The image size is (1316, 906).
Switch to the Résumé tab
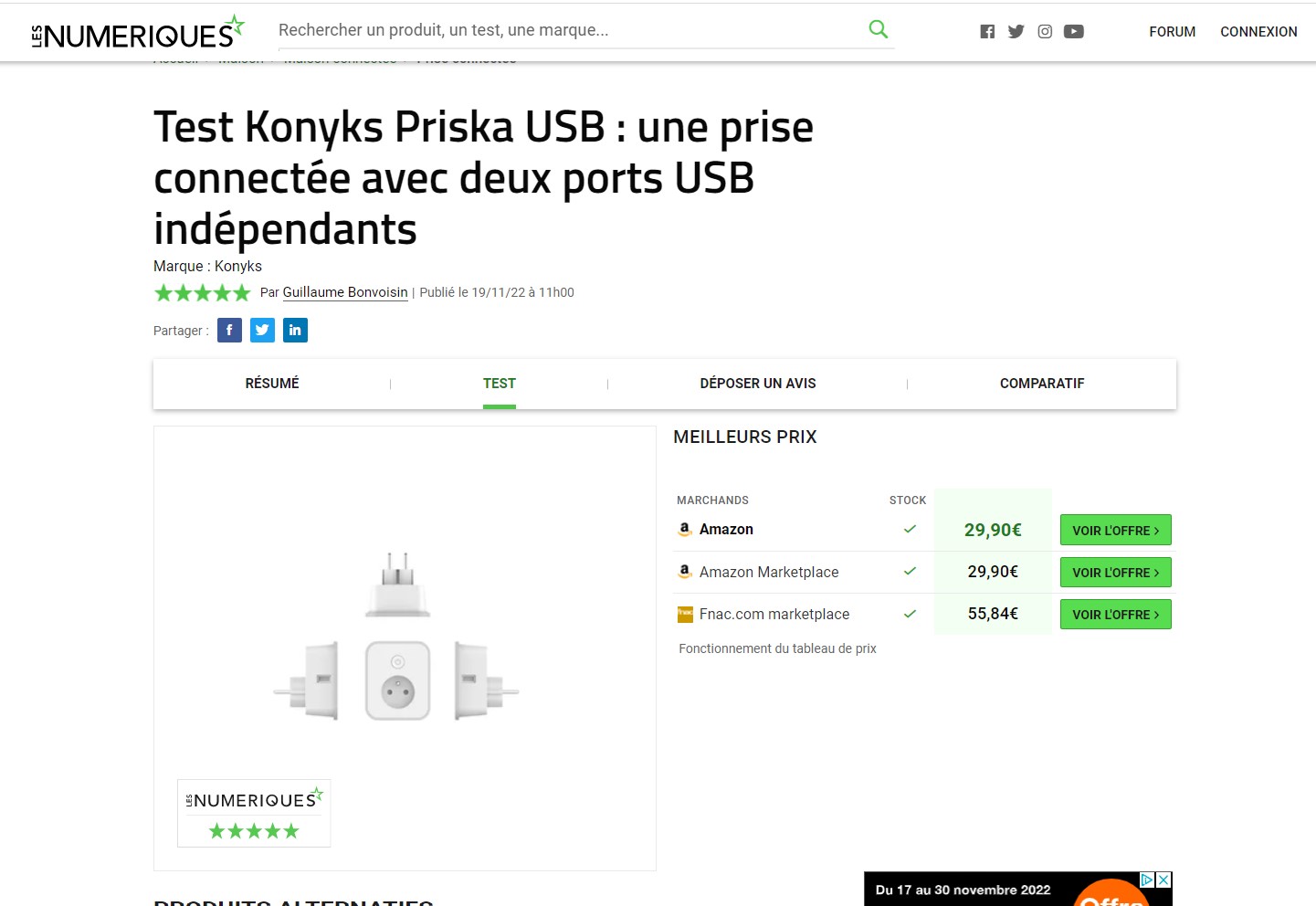272,384
